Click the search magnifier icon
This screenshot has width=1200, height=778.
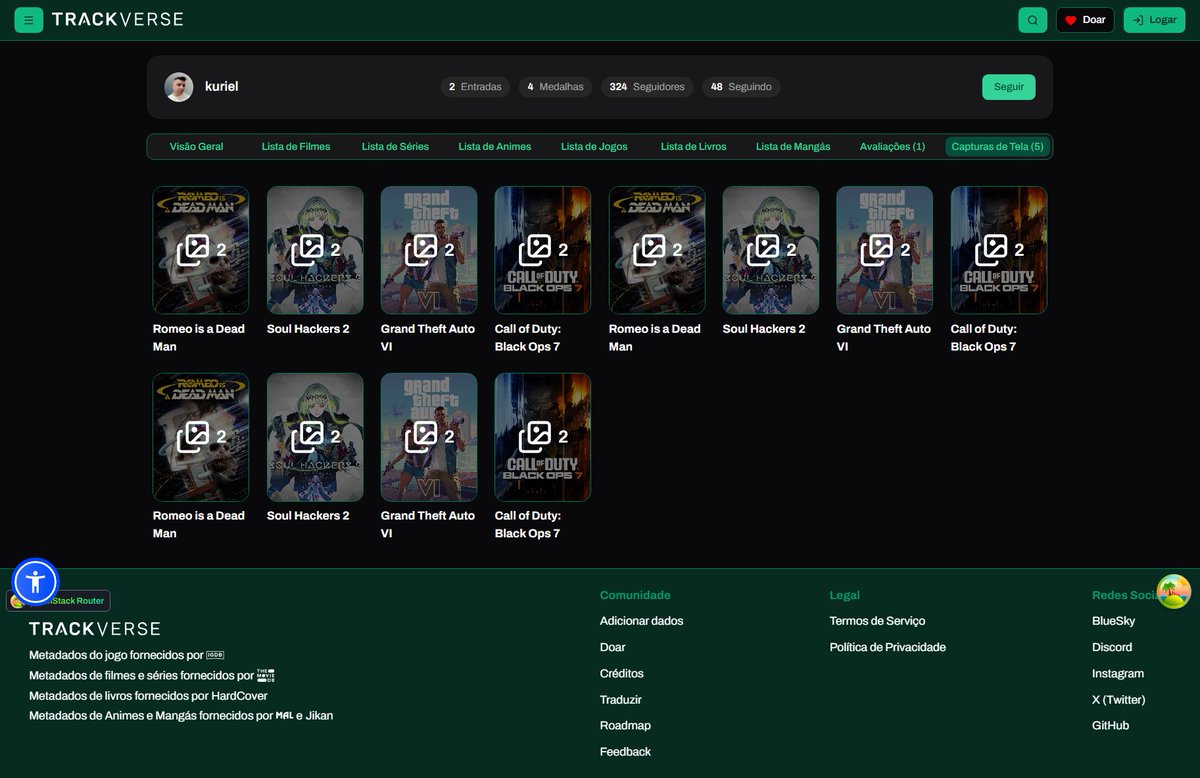(1033, 20)
